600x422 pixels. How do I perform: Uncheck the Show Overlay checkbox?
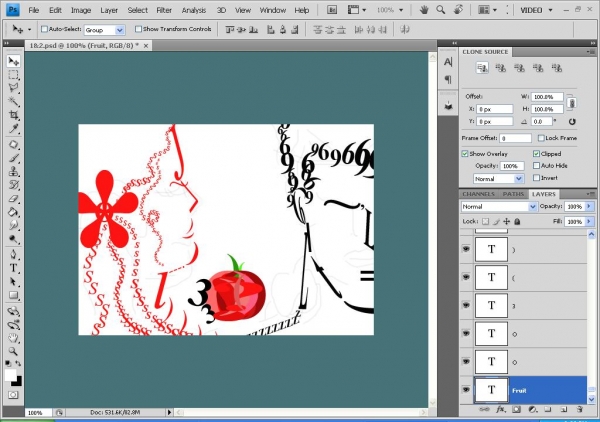coord(465,154)
